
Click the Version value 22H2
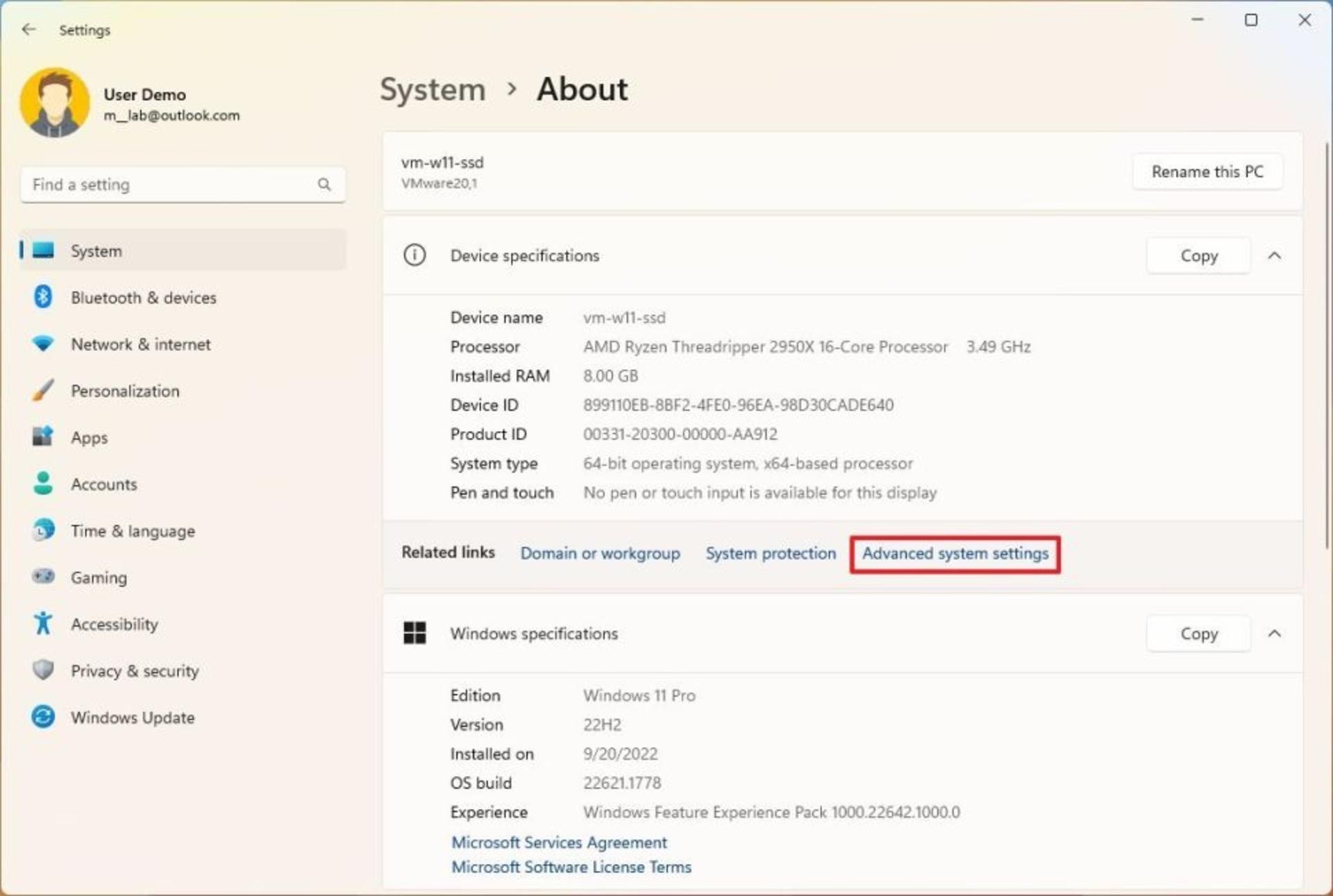(x=602, y=725)
